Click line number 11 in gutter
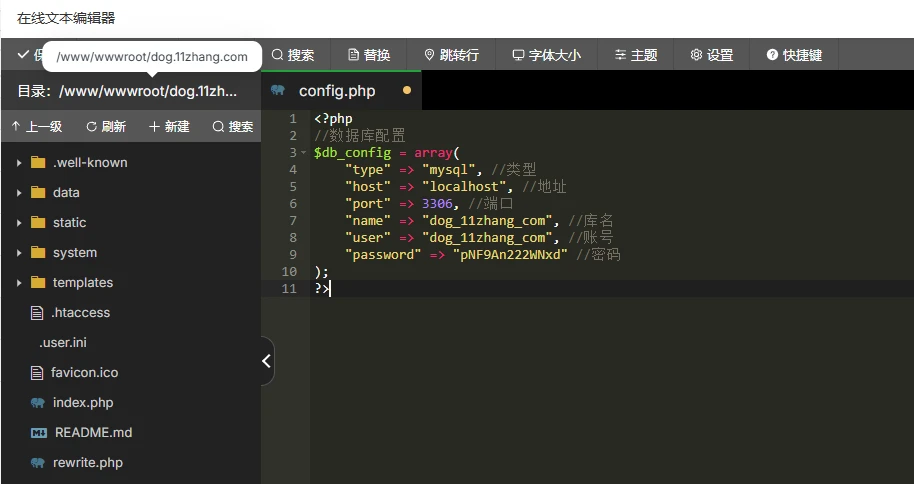Viewport: 914px width, 484px height. (x=289, y=288)
